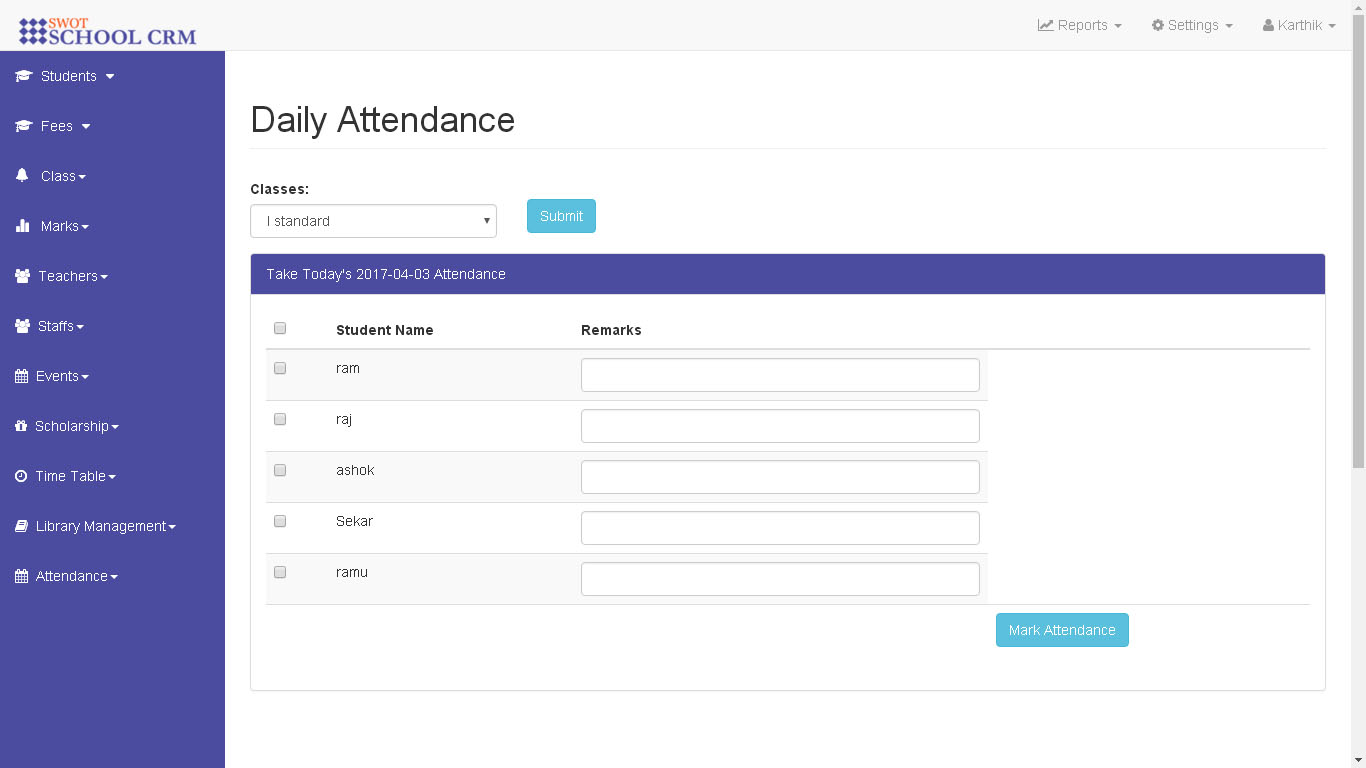The image size is (1366, 768).
Task: Toggle the select-all checkbox in table header
Action: coord(280,328)
